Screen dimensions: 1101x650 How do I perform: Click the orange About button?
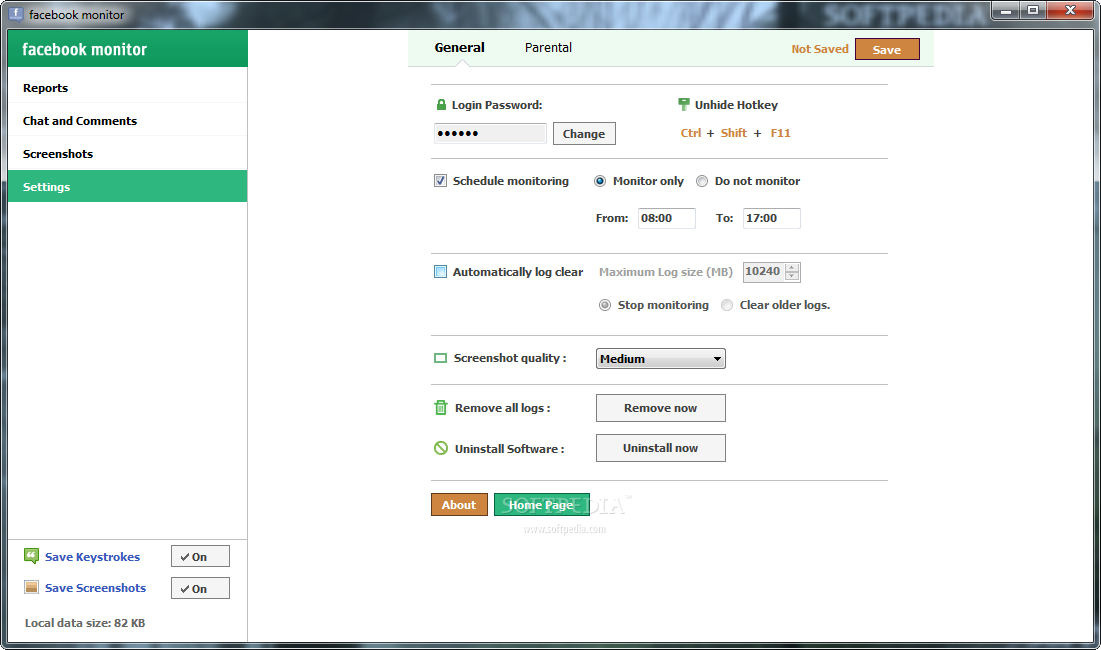click(x=459, y=505)
